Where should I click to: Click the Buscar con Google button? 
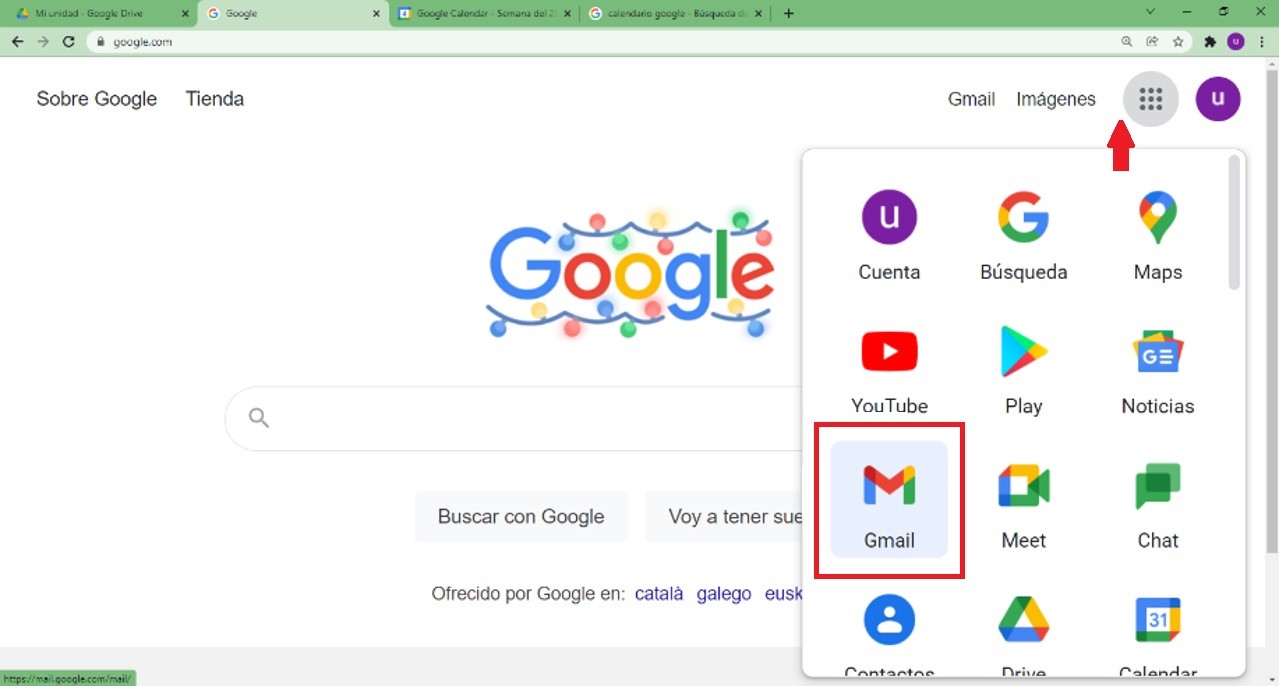(521, 516)
